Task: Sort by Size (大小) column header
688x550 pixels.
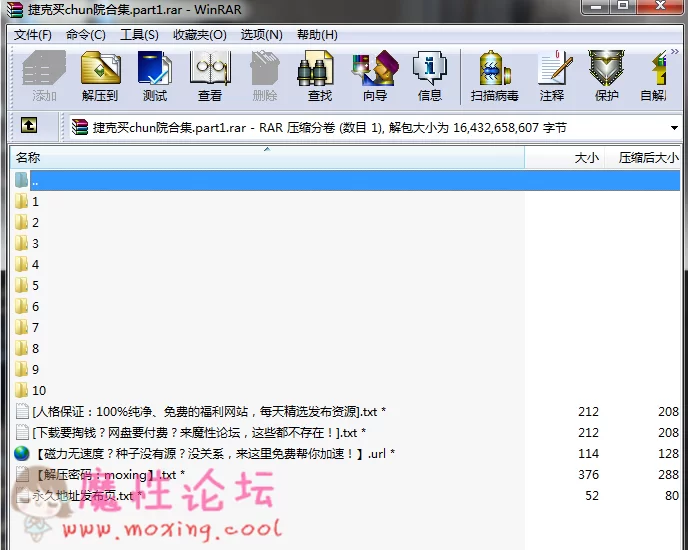Action: coord(564,157)
